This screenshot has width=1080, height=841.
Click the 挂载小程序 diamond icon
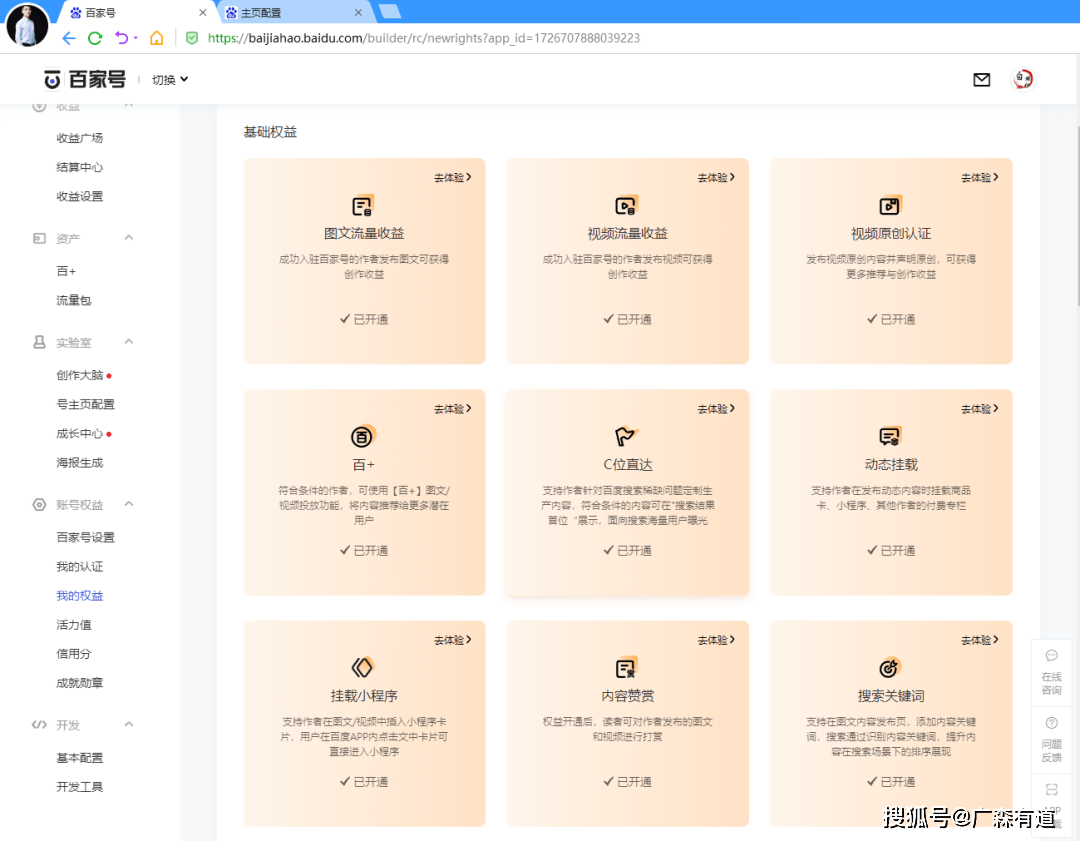tap(362, 667)
